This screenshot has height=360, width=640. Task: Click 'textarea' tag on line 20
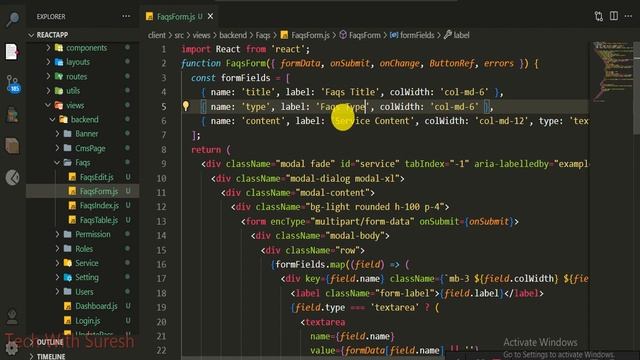[x=325, y=322]
